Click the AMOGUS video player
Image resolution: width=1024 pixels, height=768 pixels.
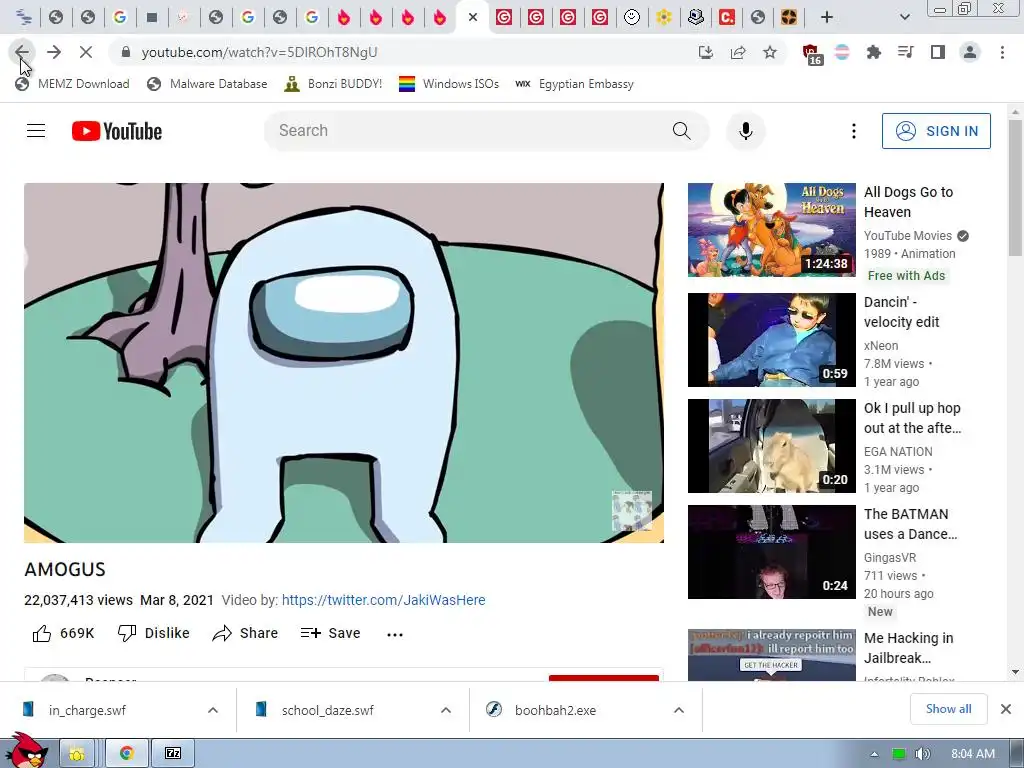tap(344, 362)
